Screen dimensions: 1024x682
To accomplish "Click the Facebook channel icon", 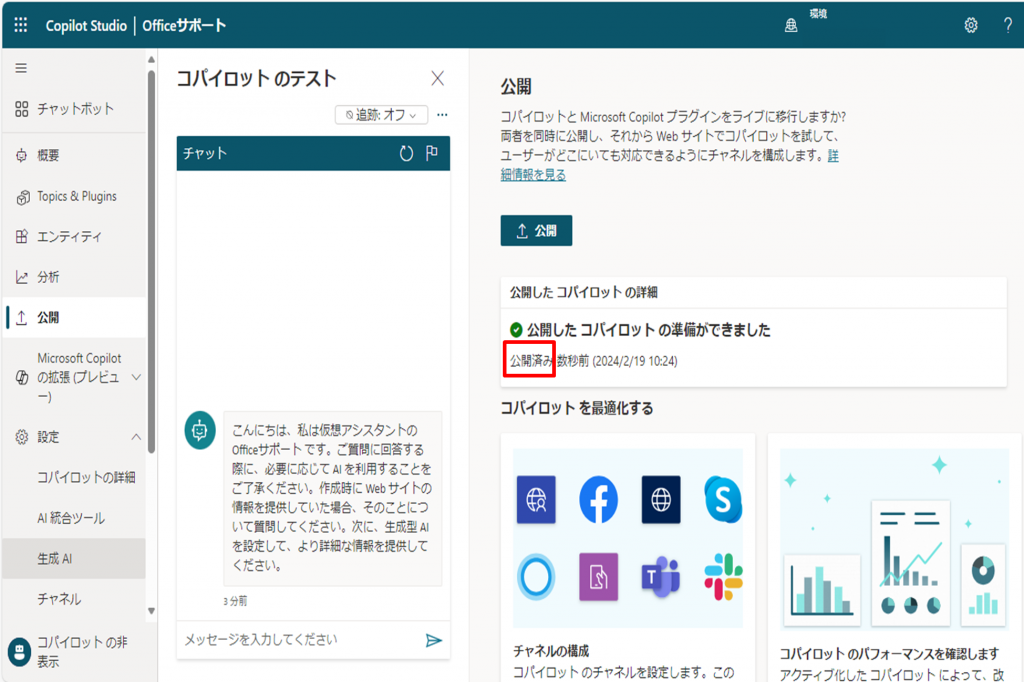I will click(x=598, y=500).
